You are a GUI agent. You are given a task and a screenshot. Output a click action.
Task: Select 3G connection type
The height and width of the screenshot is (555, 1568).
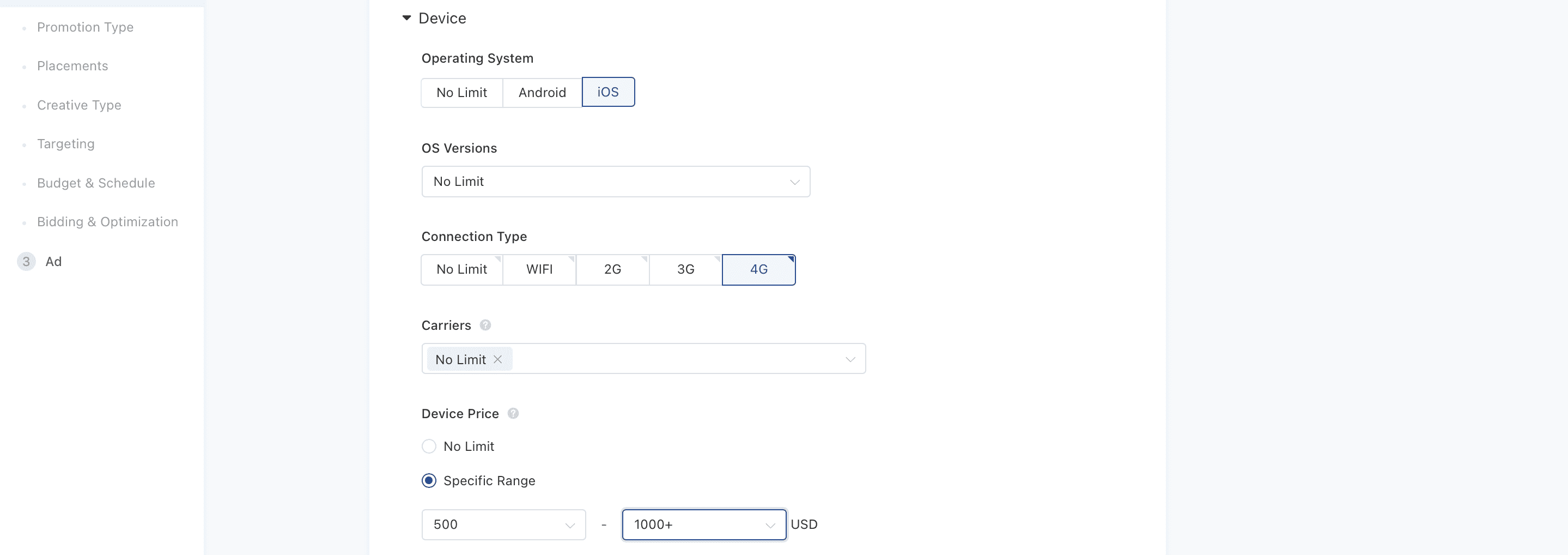click(x=685, y=269)
